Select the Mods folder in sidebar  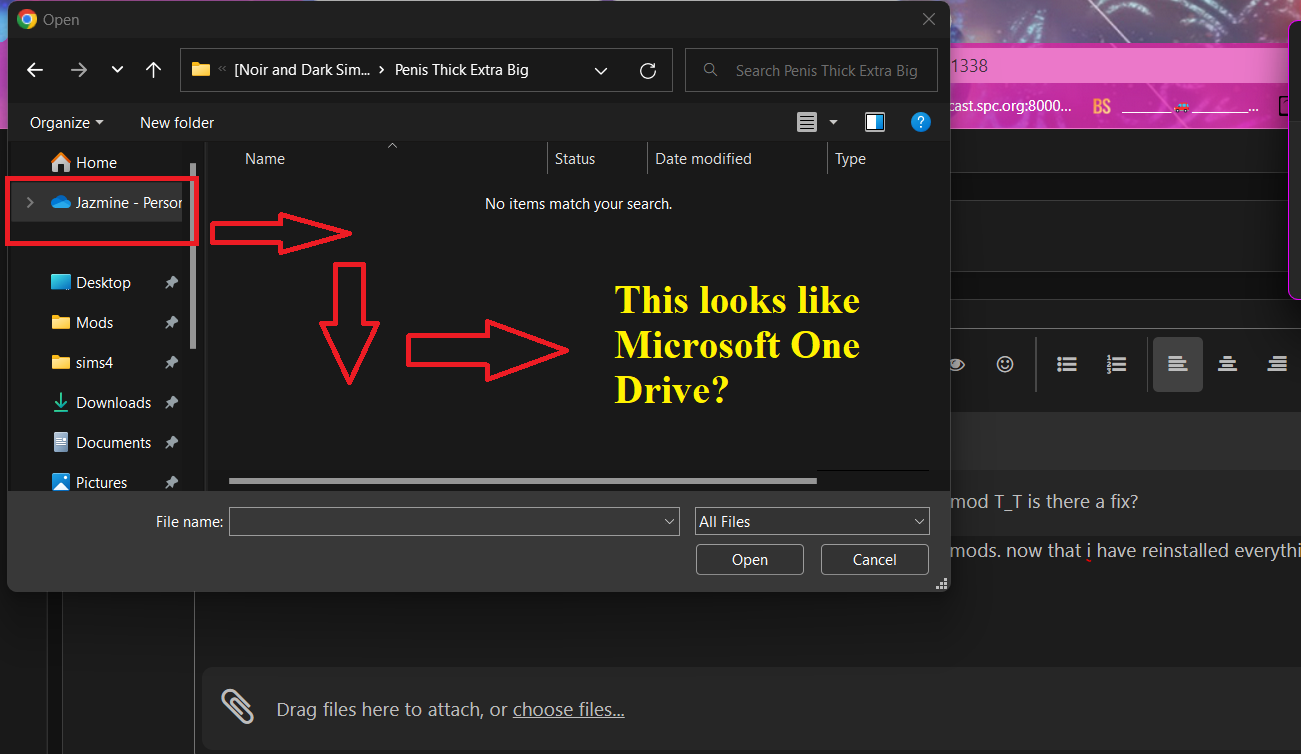[95, 322]
